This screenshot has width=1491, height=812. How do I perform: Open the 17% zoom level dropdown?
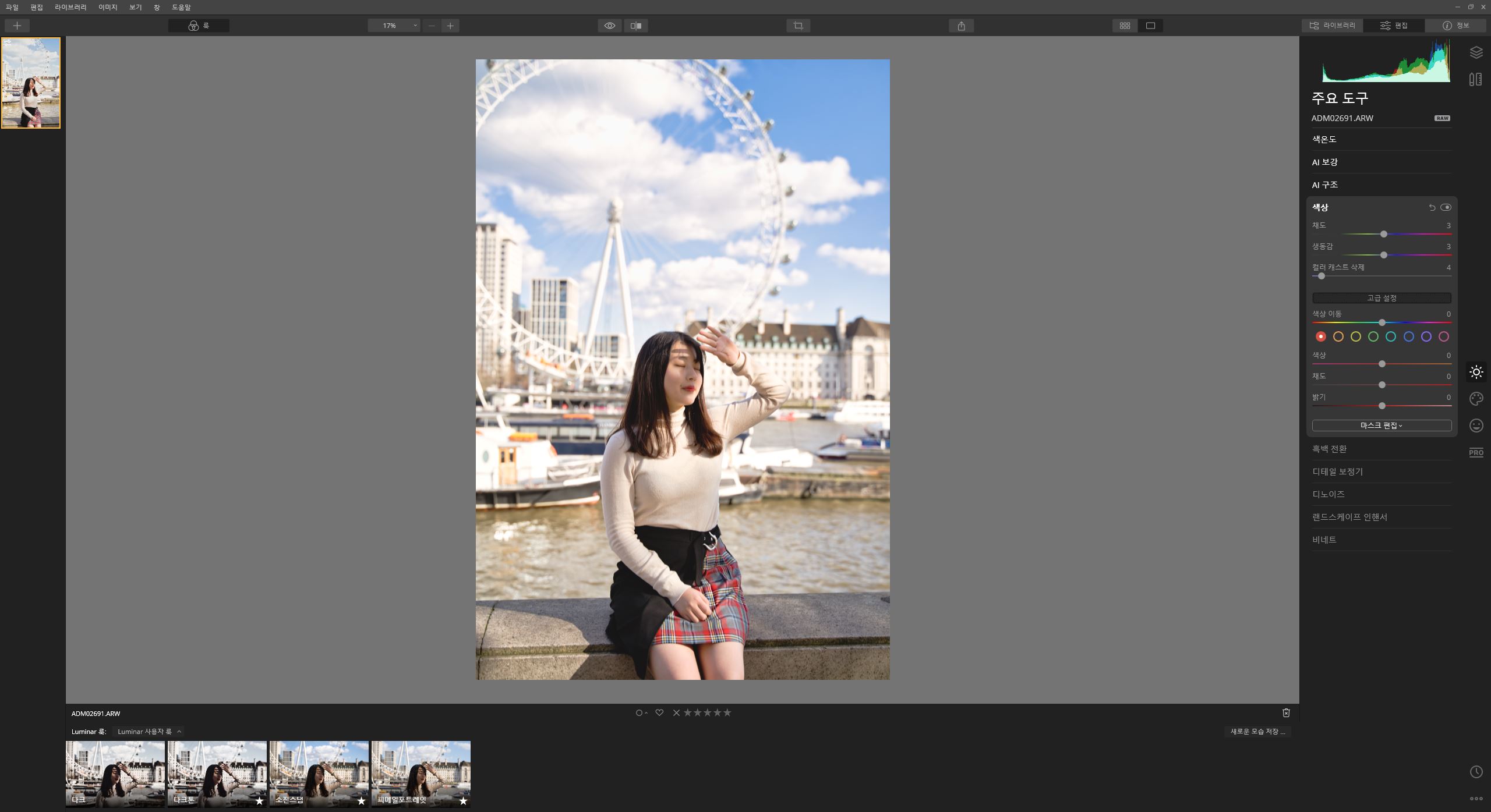394,26
